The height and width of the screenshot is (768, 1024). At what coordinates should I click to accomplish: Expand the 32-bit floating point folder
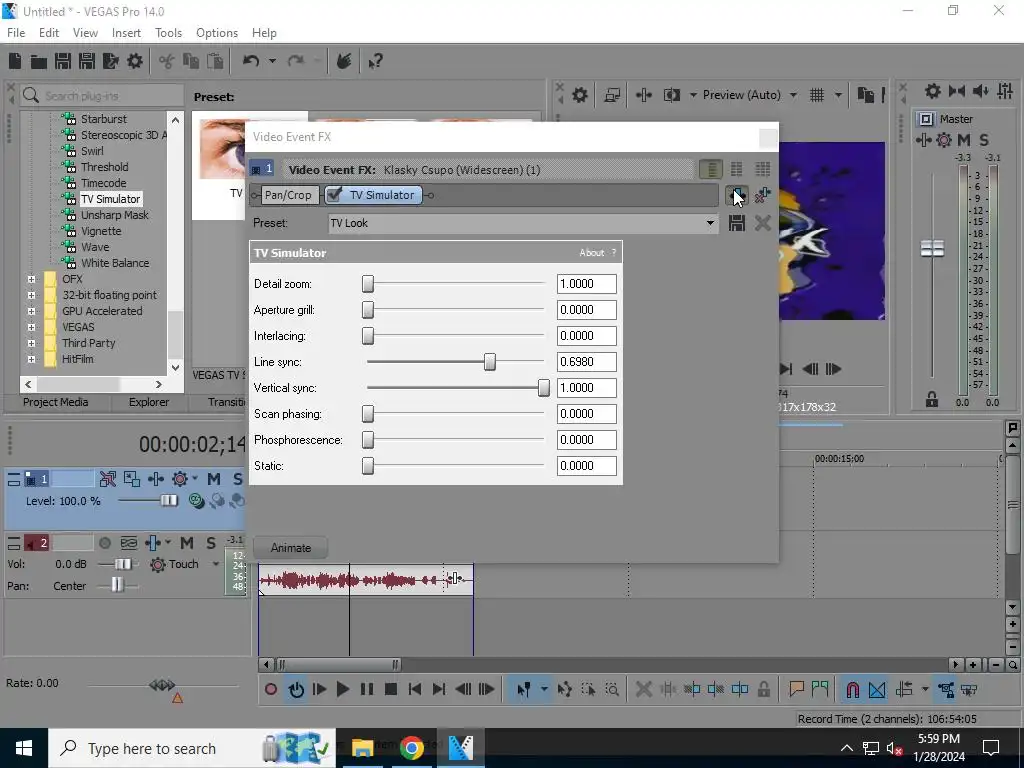31,295
